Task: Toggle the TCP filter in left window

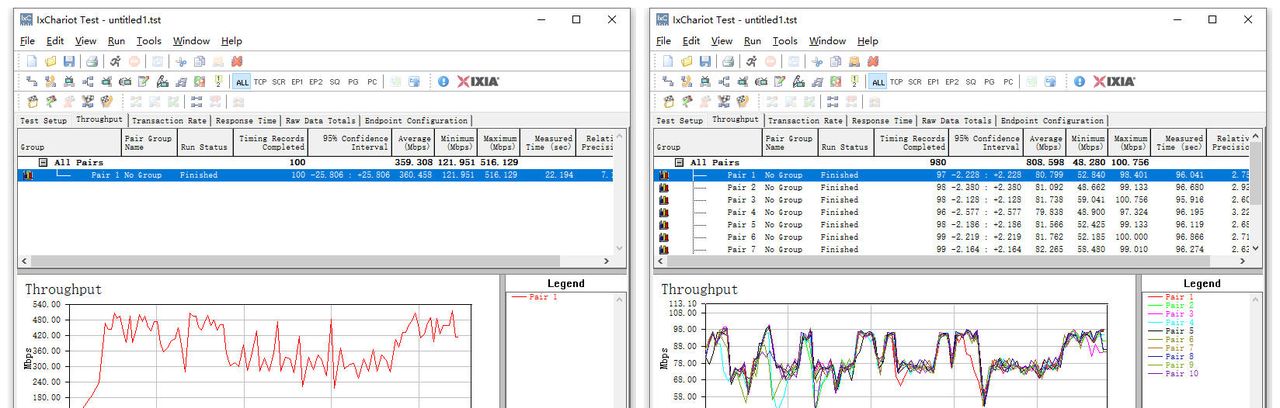Action: tap(260, 82)
